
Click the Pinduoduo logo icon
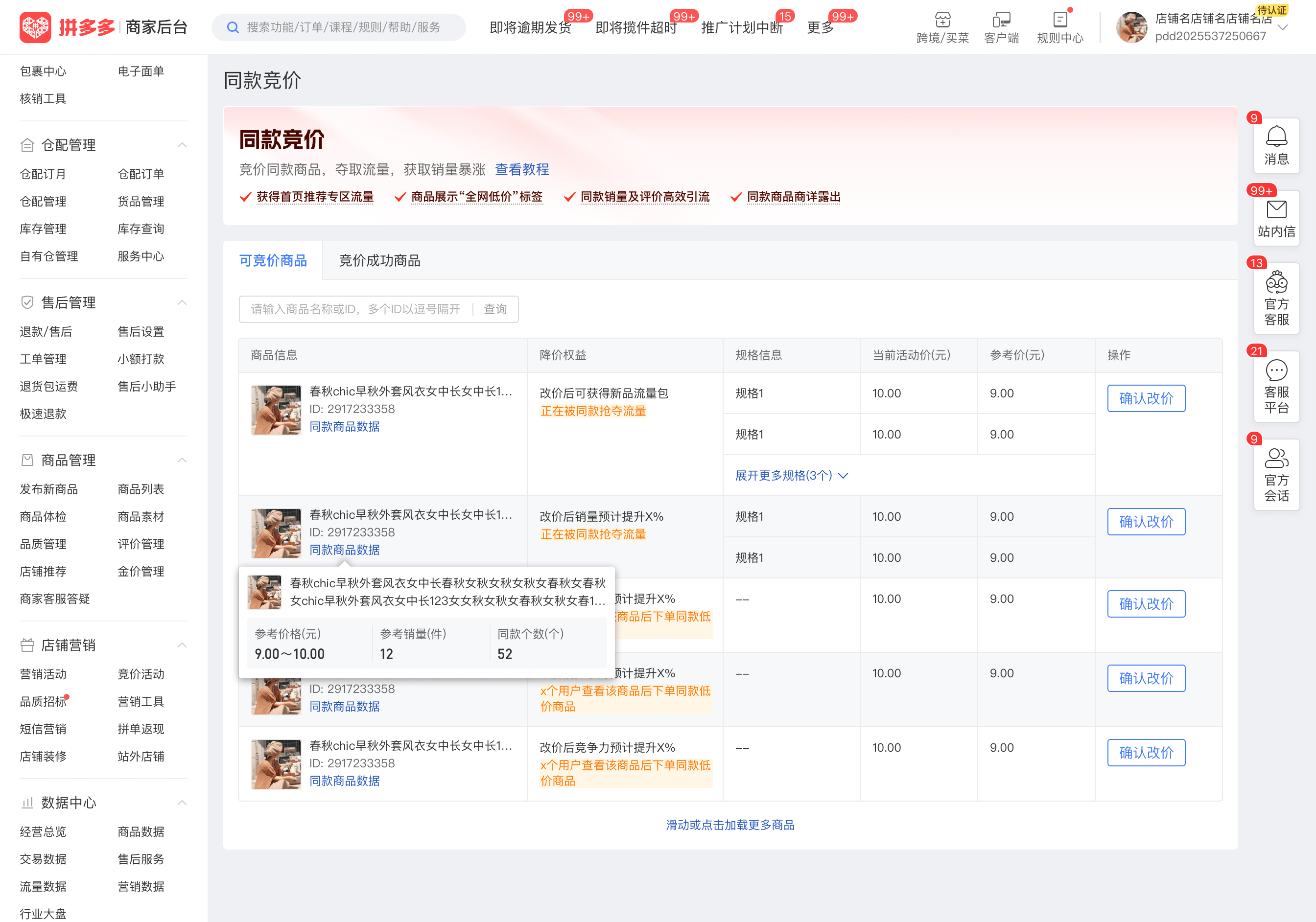point(35,27)
